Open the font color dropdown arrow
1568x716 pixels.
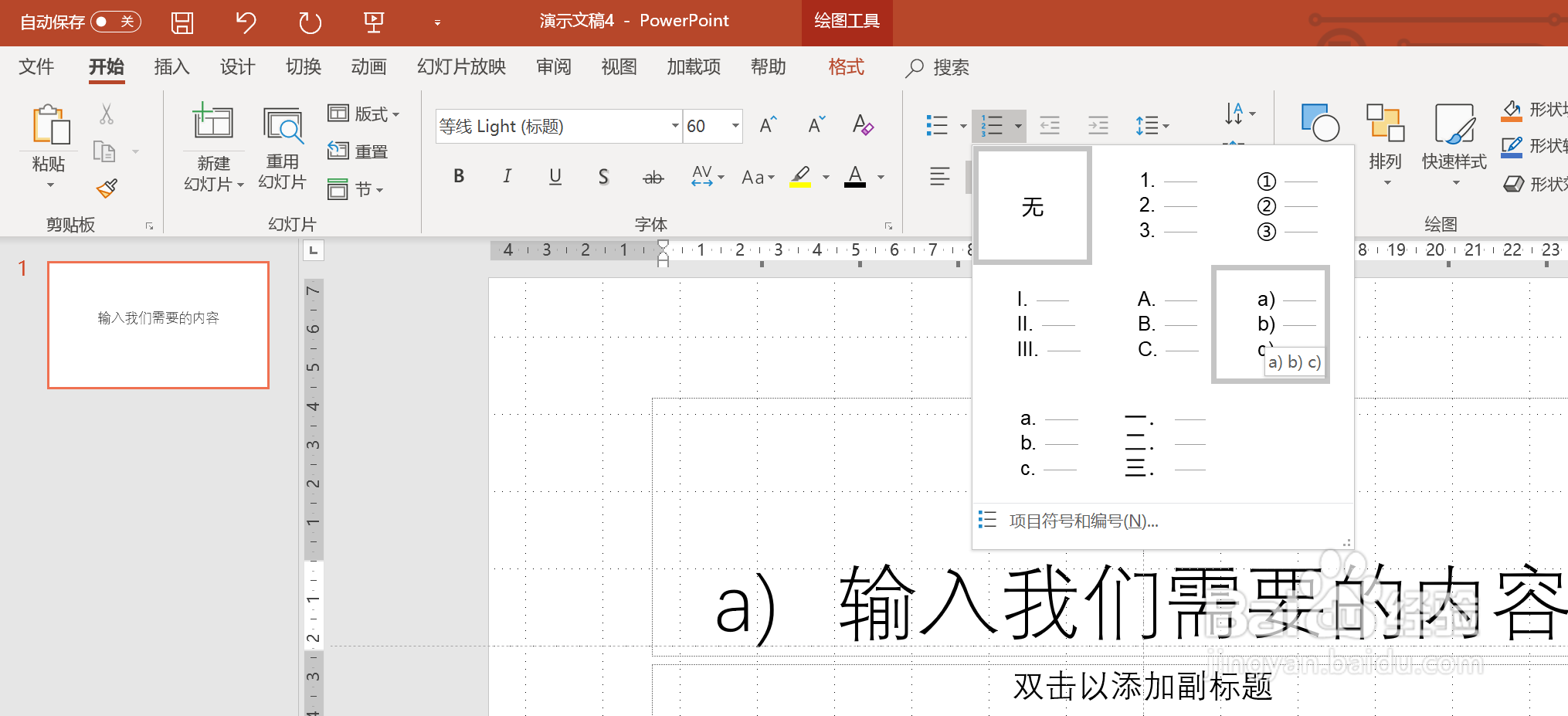pos(880,176)
